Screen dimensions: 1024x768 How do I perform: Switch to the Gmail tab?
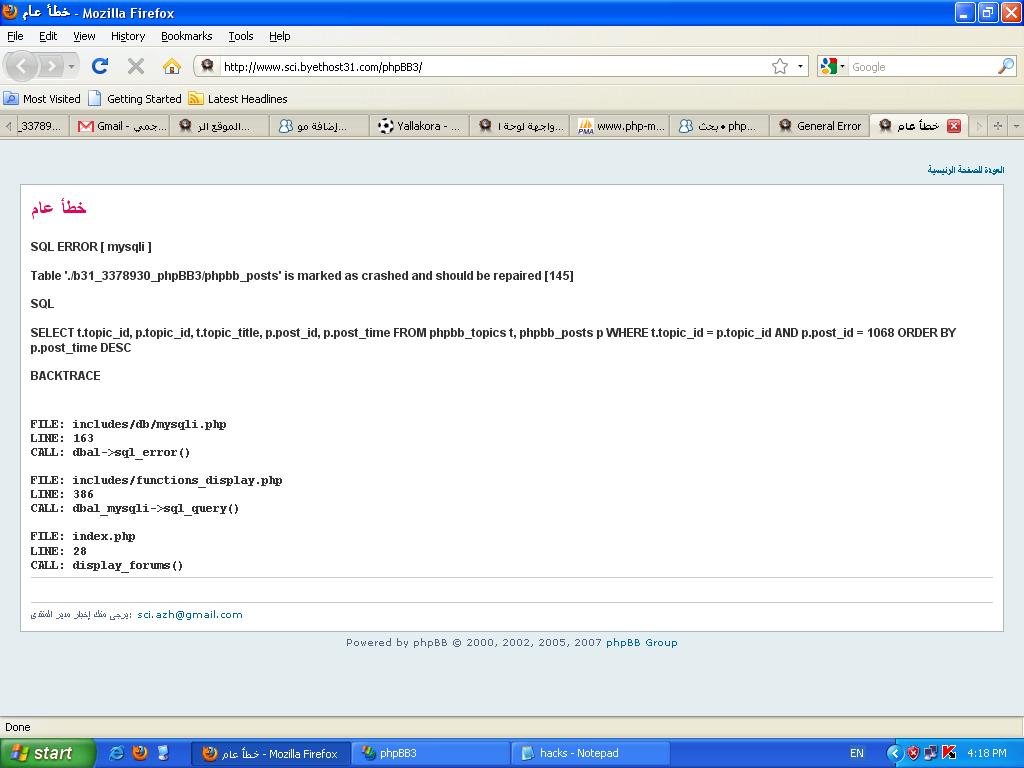pyautogui.click(x=121, y=126)
